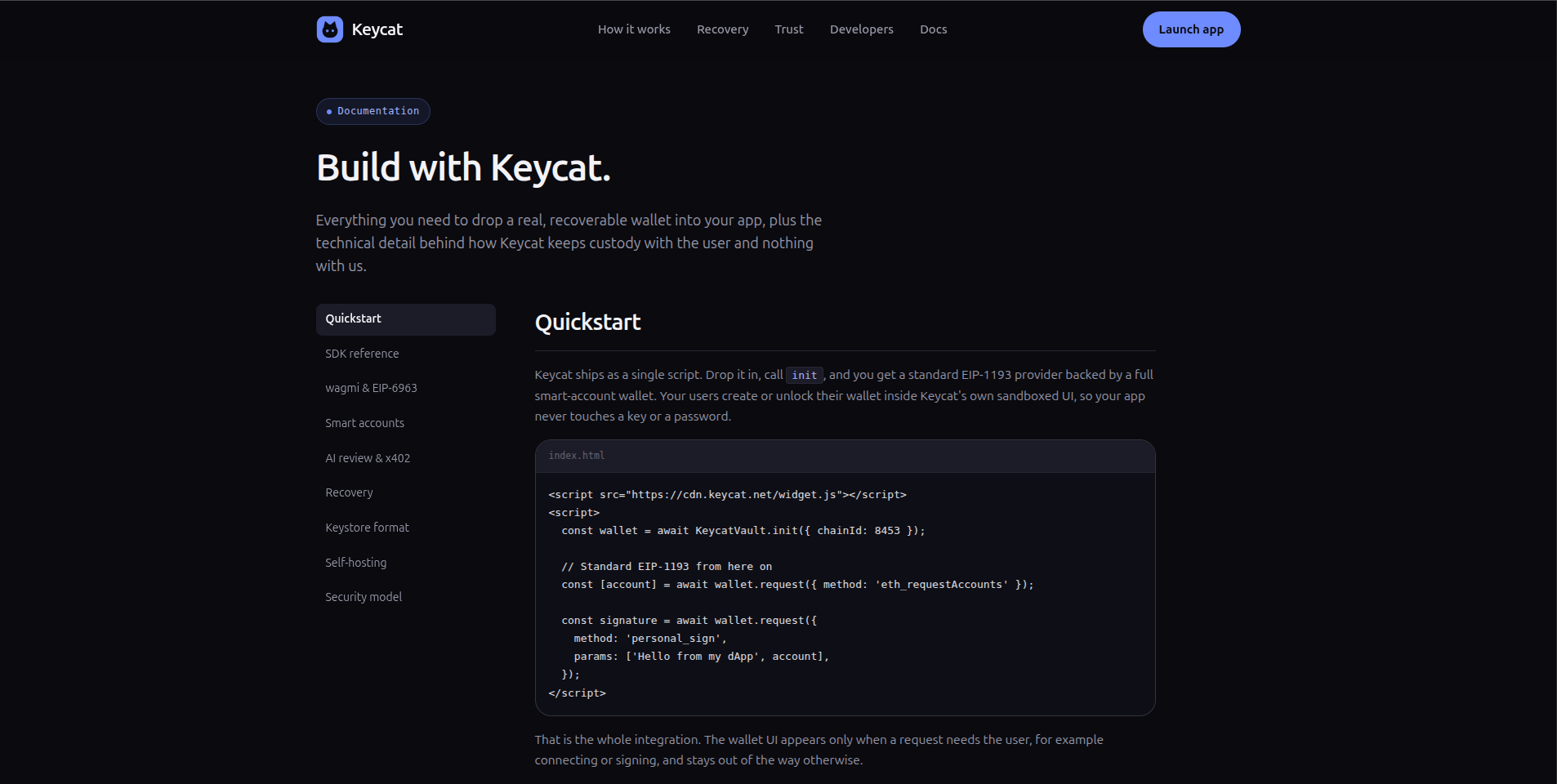1557x784 pixels.
Task: Click the 'Everything you need' intro paragraph
Action: click(x=569, y=243)
